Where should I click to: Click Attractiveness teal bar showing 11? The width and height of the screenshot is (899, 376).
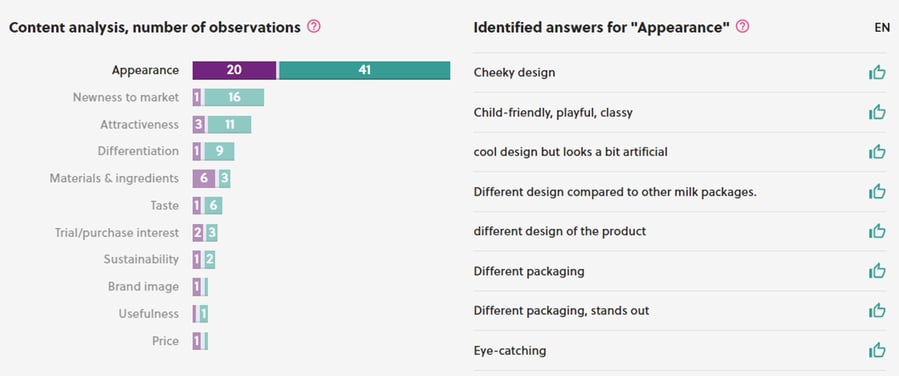point(229,124)
